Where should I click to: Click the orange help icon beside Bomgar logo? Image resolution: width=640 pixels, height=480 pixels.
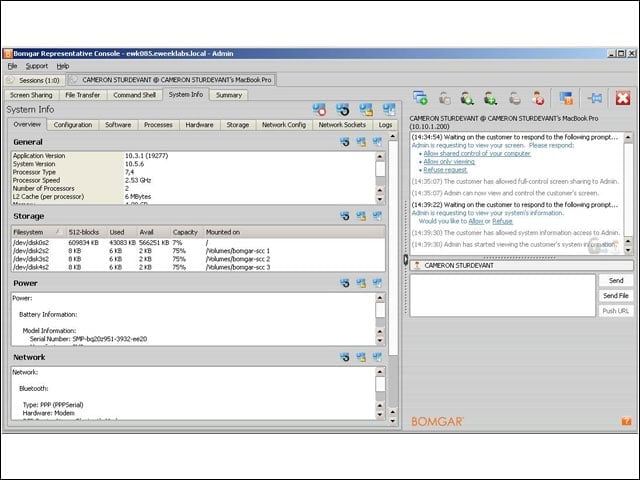coord(626,422)
